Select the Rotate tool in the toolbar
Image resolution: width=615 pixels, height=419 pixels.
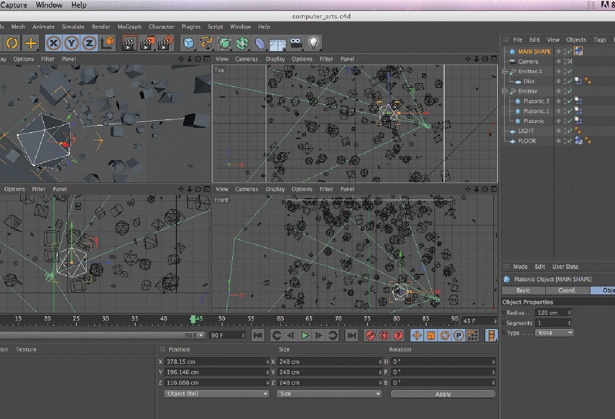click(10, 43)
